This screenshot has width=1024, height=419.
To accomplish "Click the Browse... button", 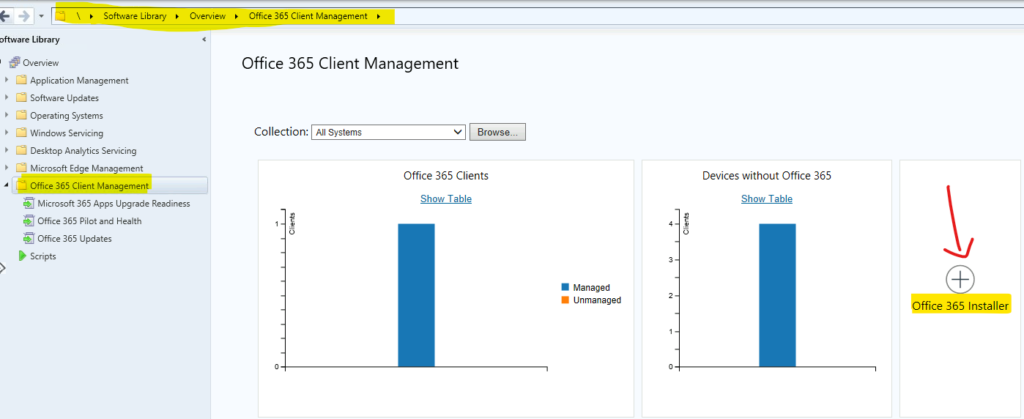I will pos(497,132).
